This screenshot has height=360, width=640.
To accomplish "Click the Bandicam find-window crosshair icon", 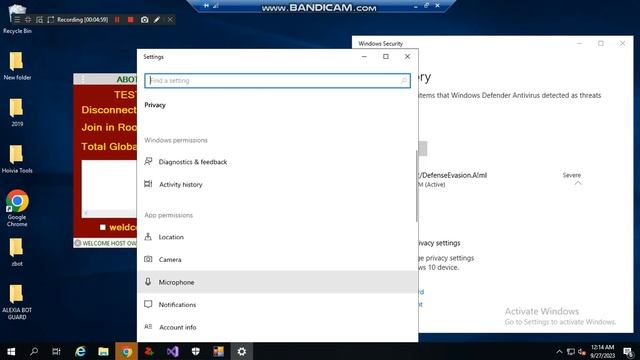I will coord(28,20).
